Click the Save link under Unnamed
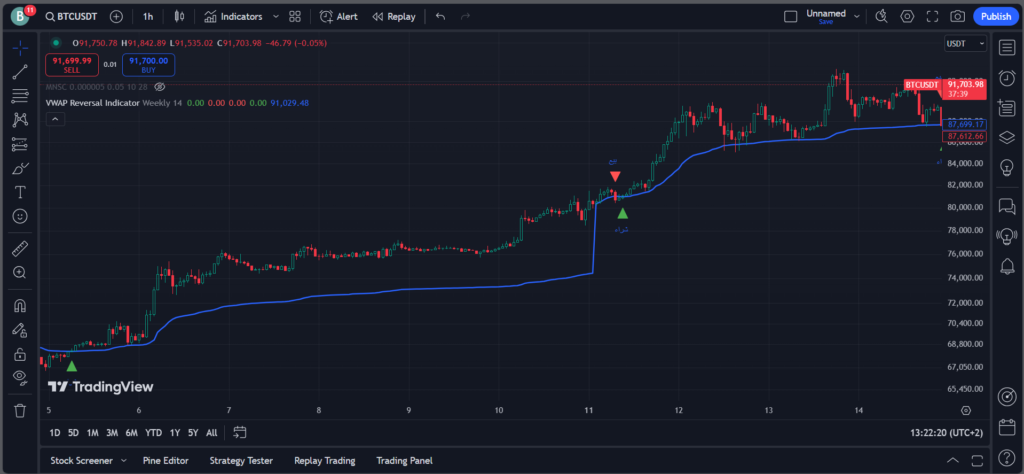Screen dimensions: 1024x474 point(825,22)
